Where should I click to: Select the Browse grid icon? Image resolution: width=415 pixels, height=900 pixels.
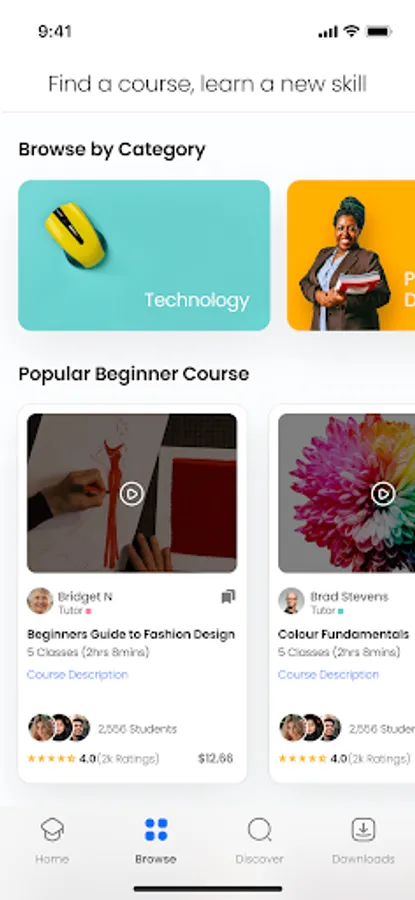[x=156, y=829]
